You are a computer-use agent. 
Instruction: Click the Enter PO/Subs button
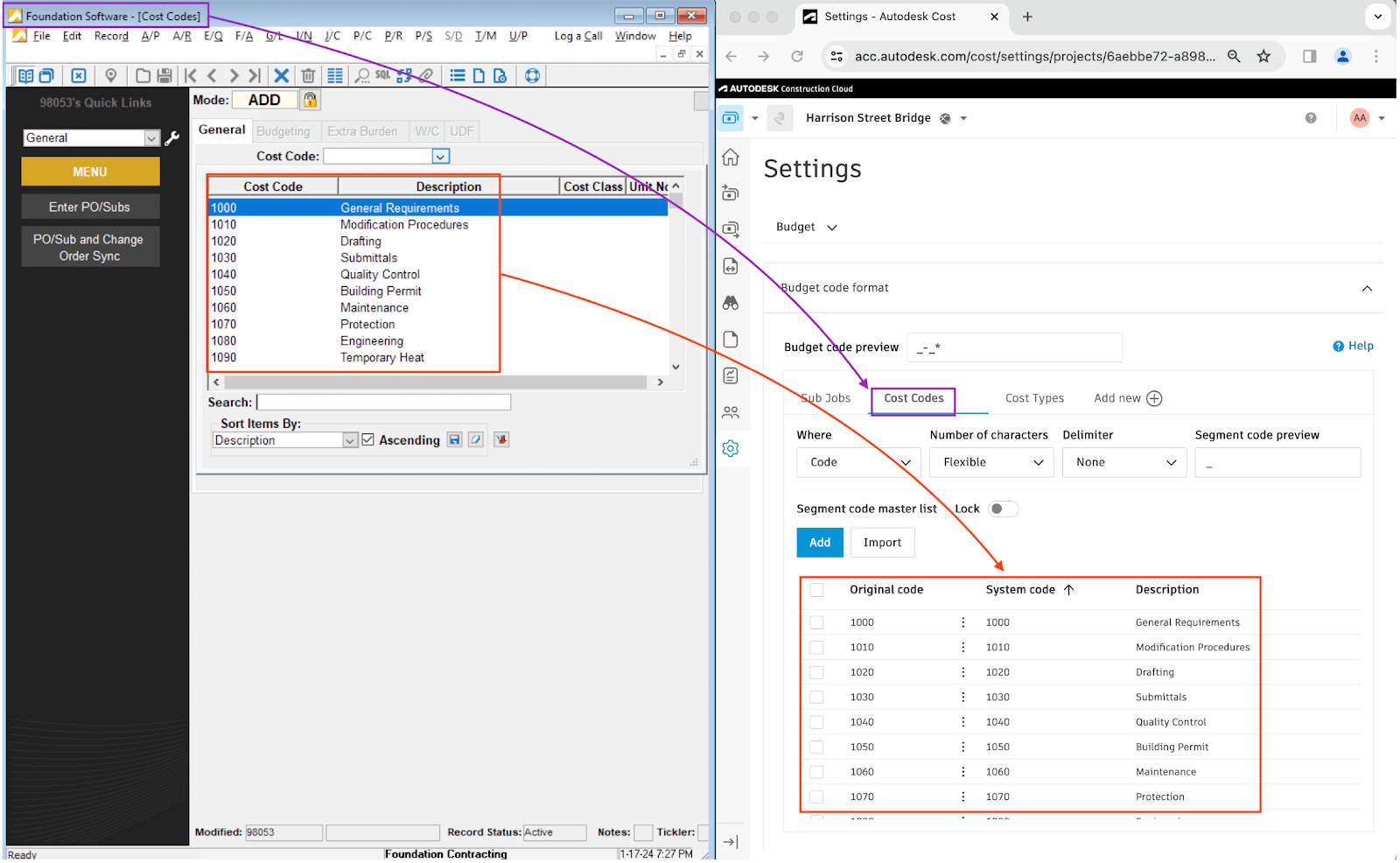[x=90, y=207]
